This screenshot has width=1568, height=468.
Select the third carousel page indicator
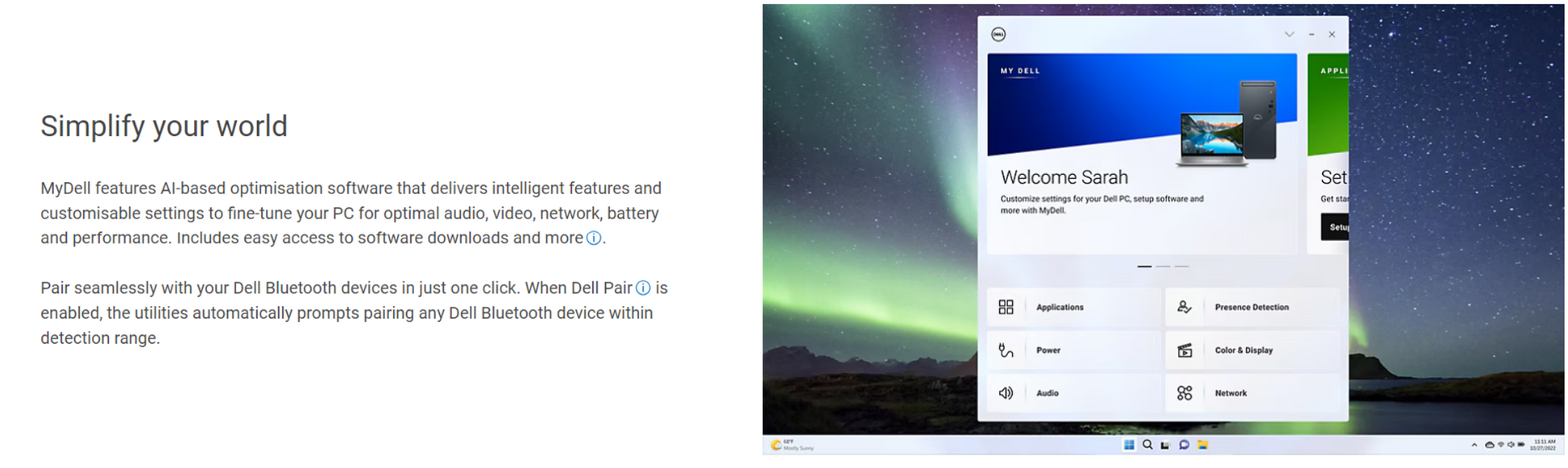click(1181, 266)
